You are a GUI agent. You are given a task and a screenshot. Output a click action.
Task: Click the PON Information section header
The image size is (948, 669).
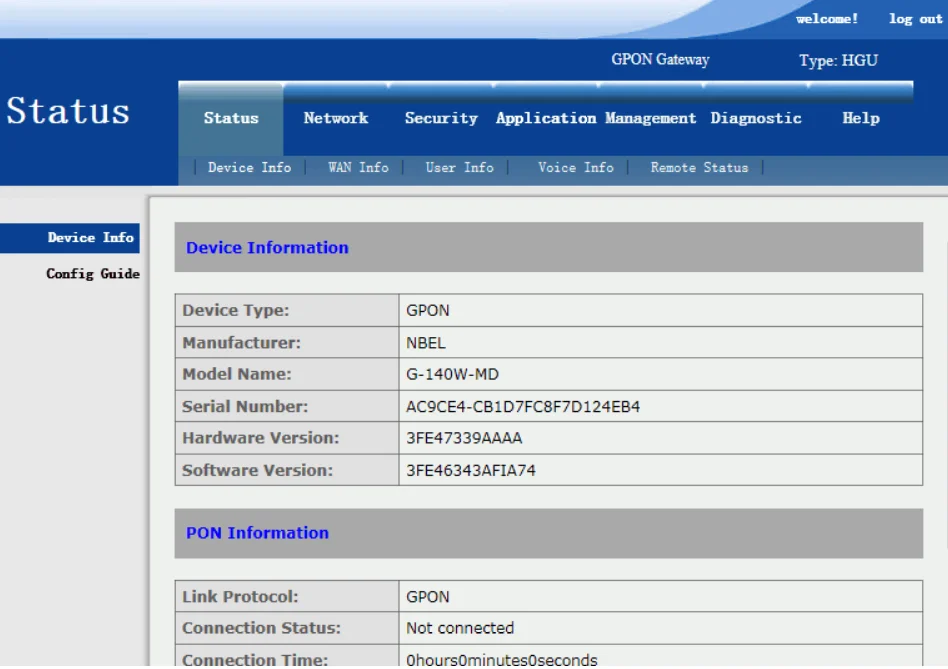click(x=257, y=533)
